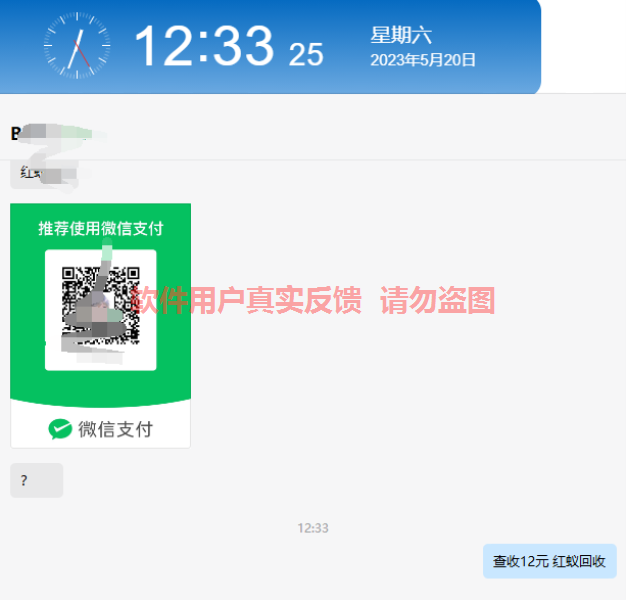
Task: Open the WeChat Pay QR image message
Action: point(101,326)
